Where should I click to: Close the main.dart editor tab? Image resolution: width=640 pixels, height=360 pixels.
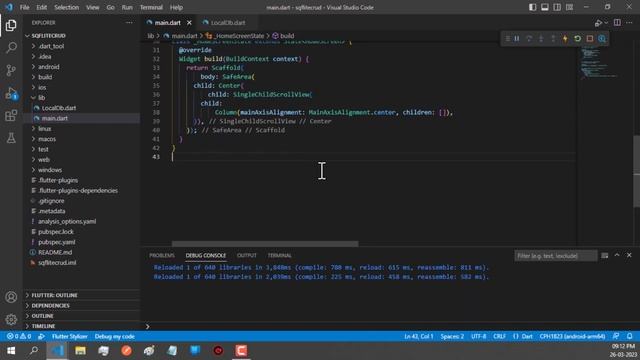tap(189, 23)
